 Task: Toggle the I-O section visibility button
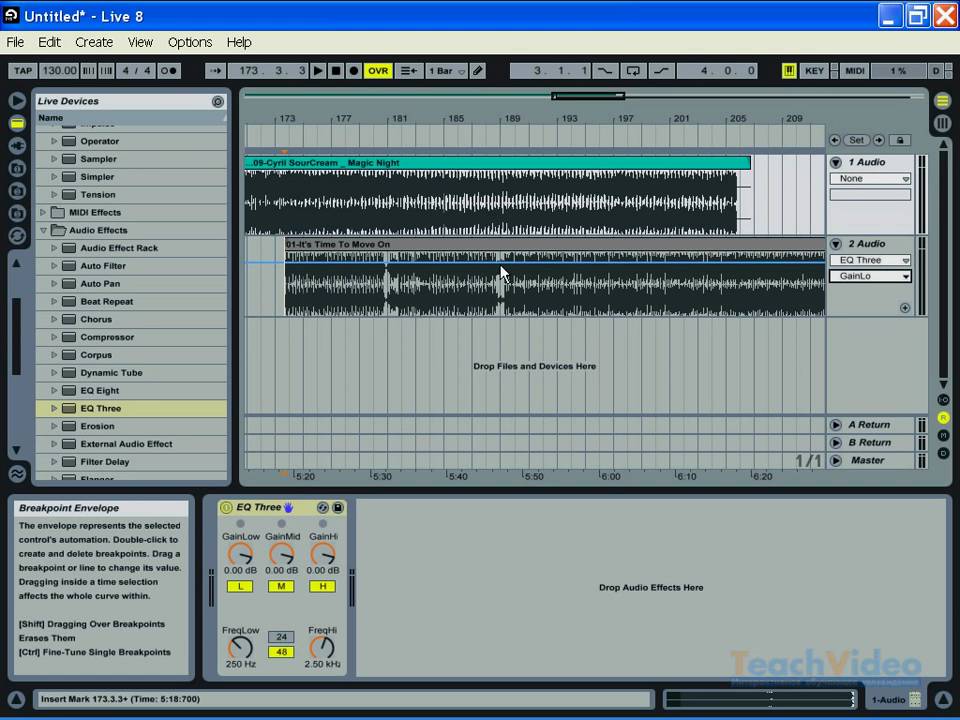point(943,400)
